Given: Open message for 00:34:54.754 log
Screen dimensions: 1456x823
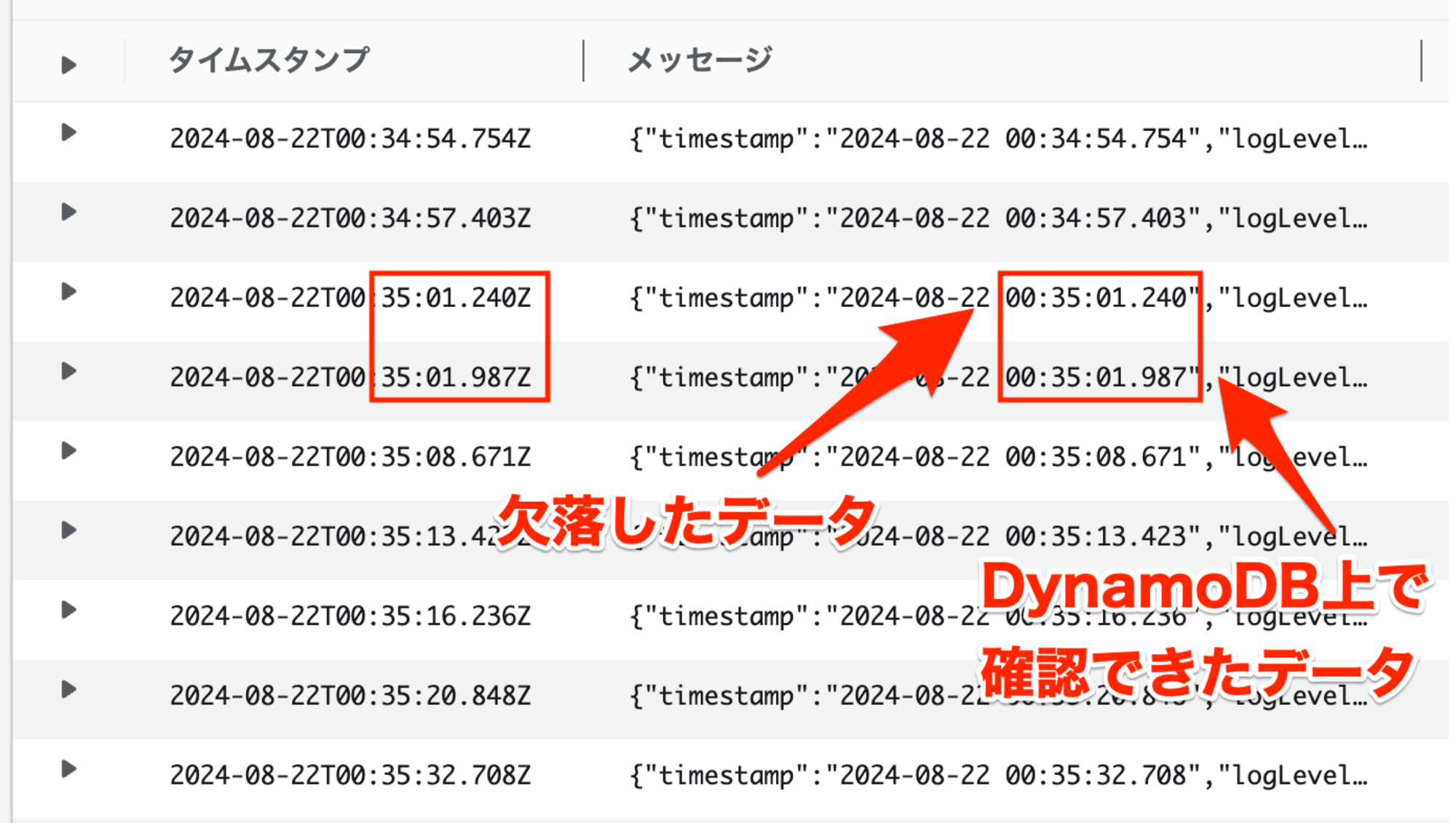Looking at the screenshot, I should tap(998, 138).
